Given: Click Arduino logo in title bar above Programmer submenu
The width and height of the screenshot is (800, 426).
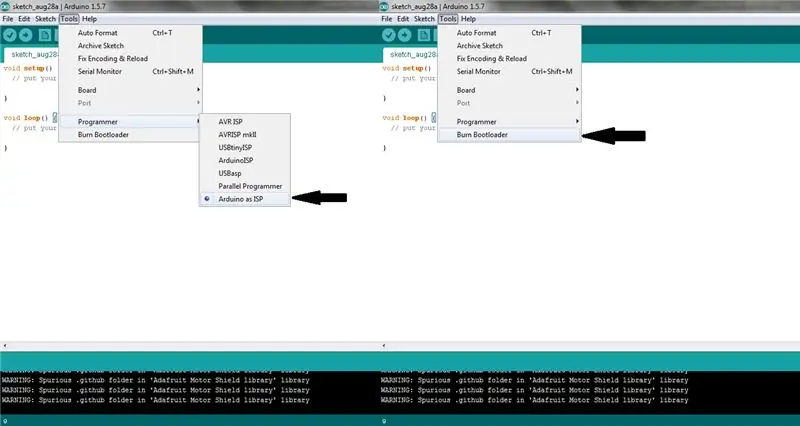Looking at the screenshot, I should 6,6.
